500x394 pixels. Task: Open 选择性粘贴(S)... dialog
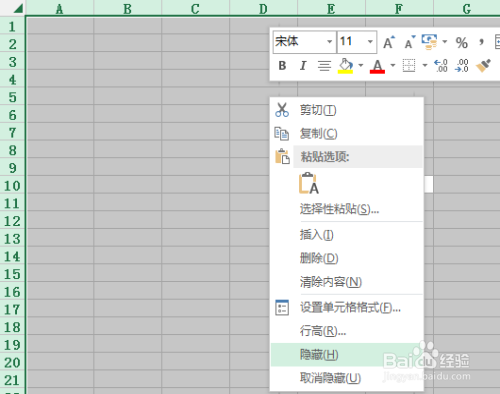point(347,209)
